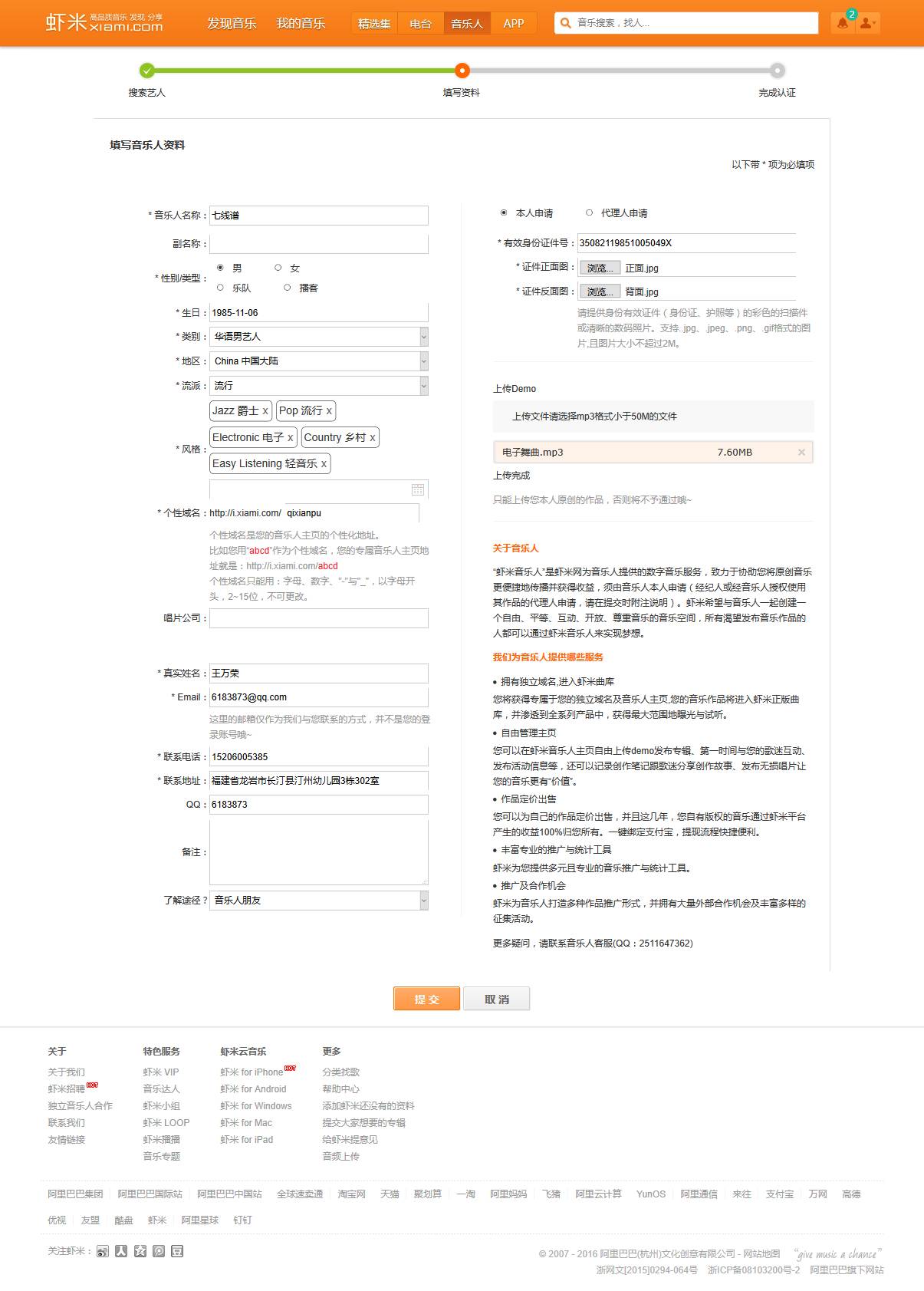The height and width of the screenshot is (1291, 924).
Task: Click the third 关注虾米 social icon
Action: [x=140, y=1251]
